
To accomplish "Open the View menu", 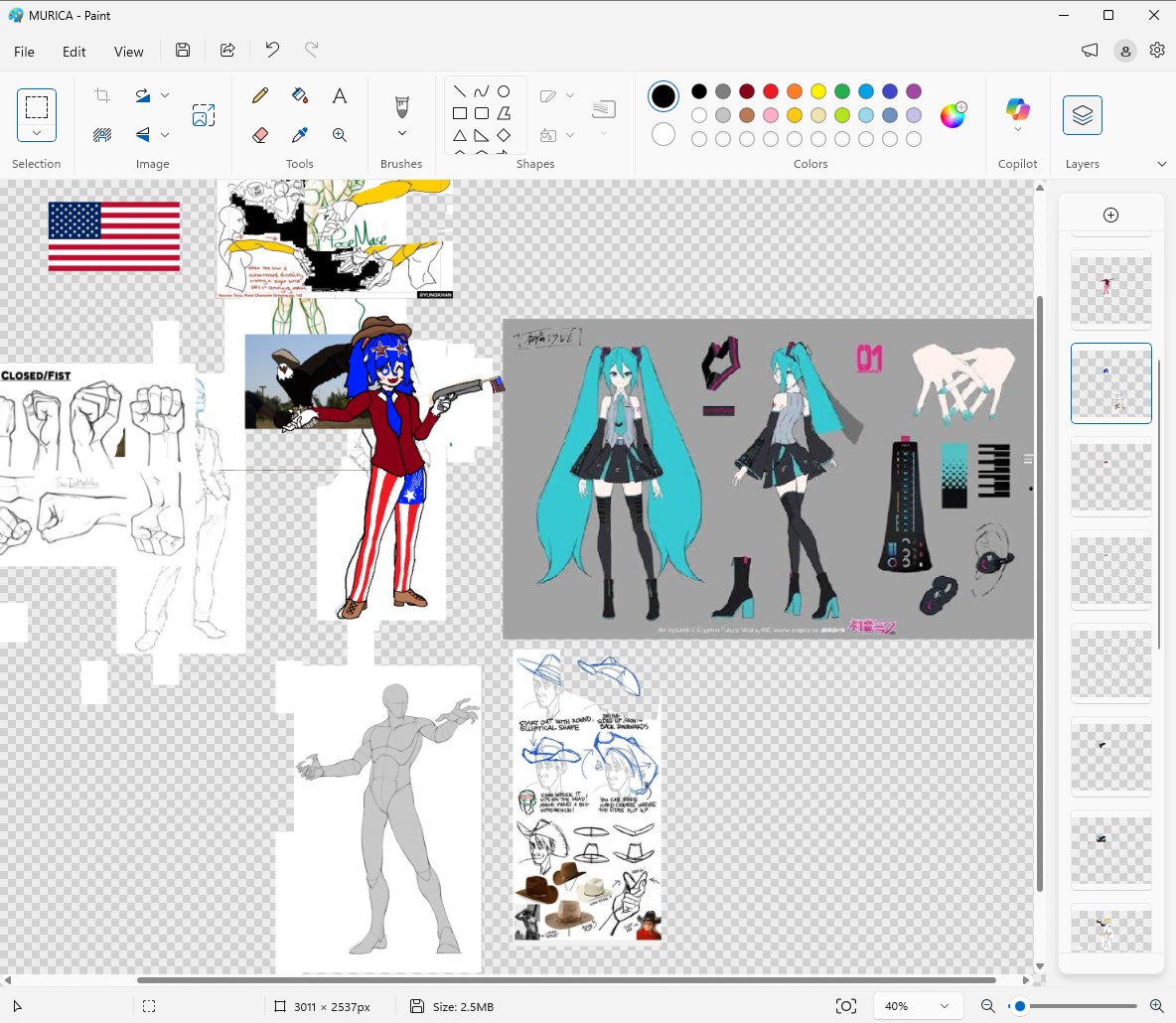I will (128, 52).
